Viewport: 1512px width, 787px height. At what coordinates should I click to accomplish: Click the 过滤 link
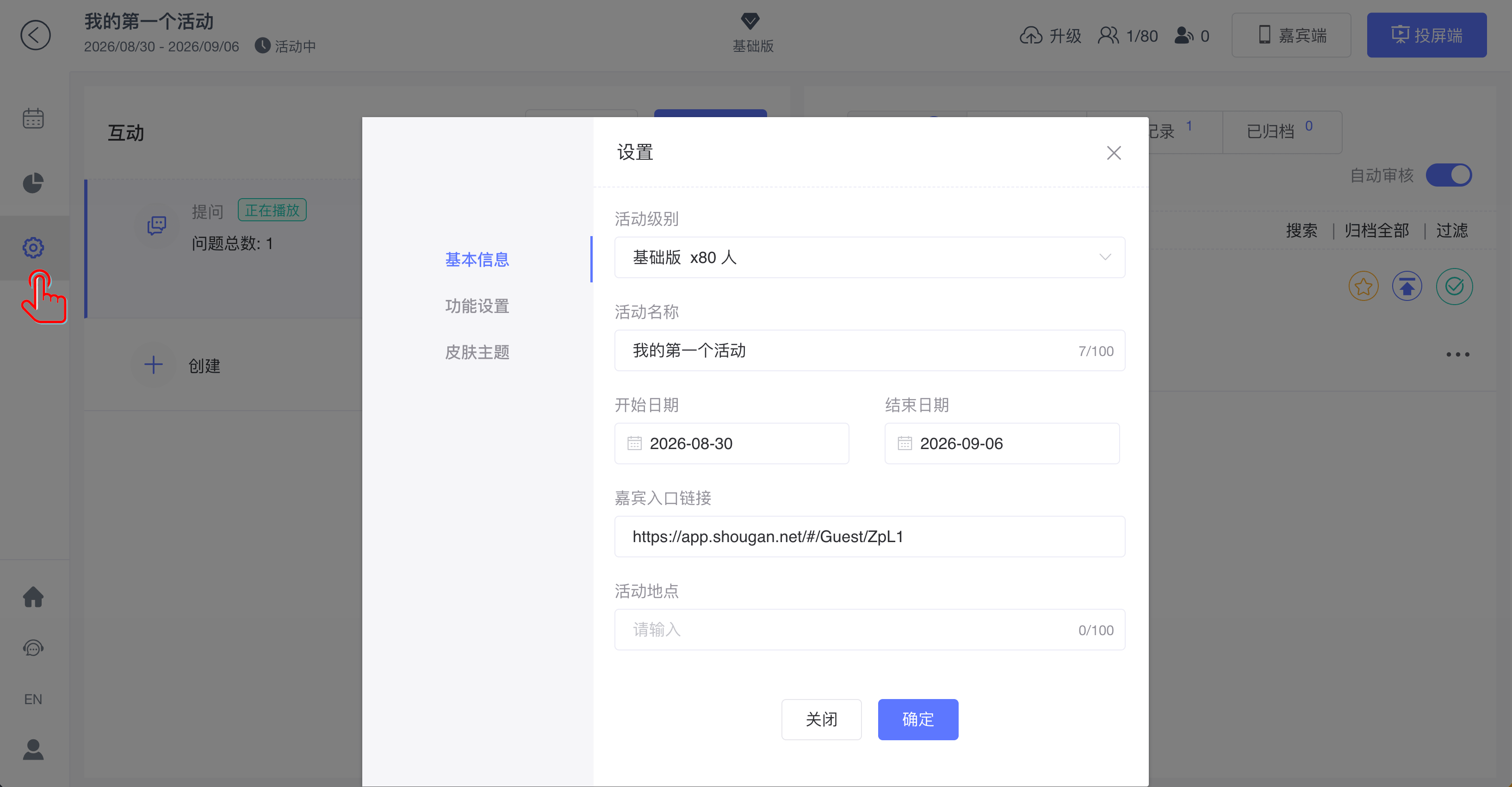click(1451, 230)
